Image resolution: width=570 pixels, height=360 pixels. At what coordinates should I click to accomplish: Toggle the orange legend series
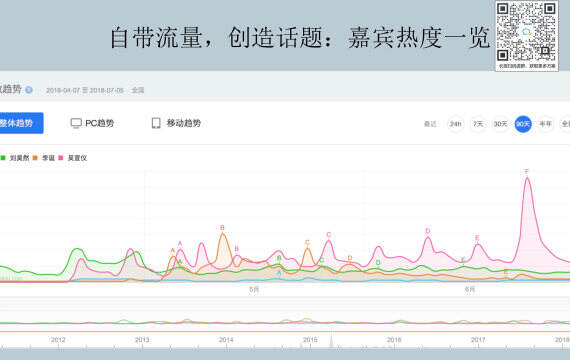[44, 158]
